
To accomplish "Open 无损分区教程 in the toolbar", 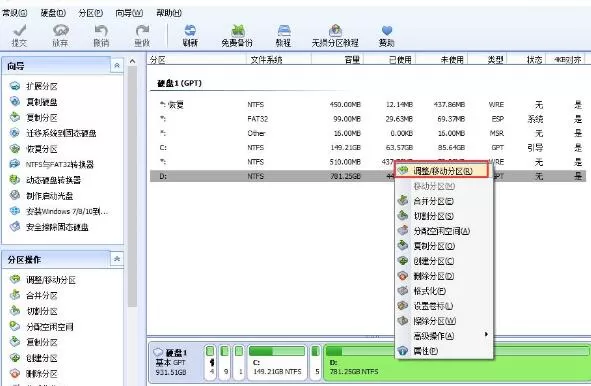I will [x=335, y=35].
